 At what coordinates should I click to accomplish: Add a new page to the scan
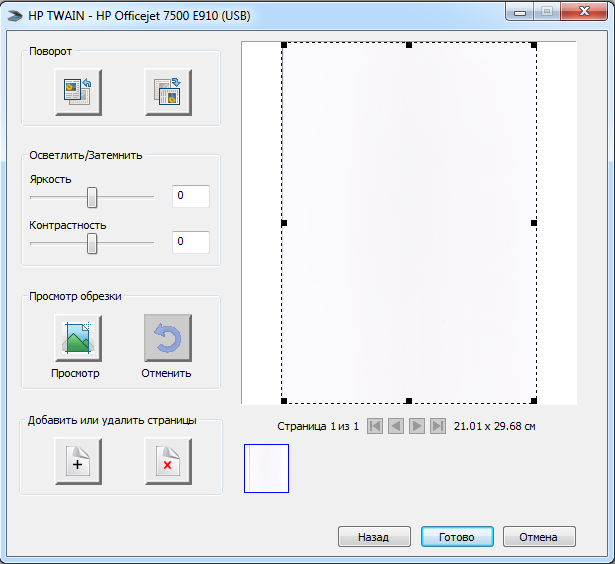[78, 462]
